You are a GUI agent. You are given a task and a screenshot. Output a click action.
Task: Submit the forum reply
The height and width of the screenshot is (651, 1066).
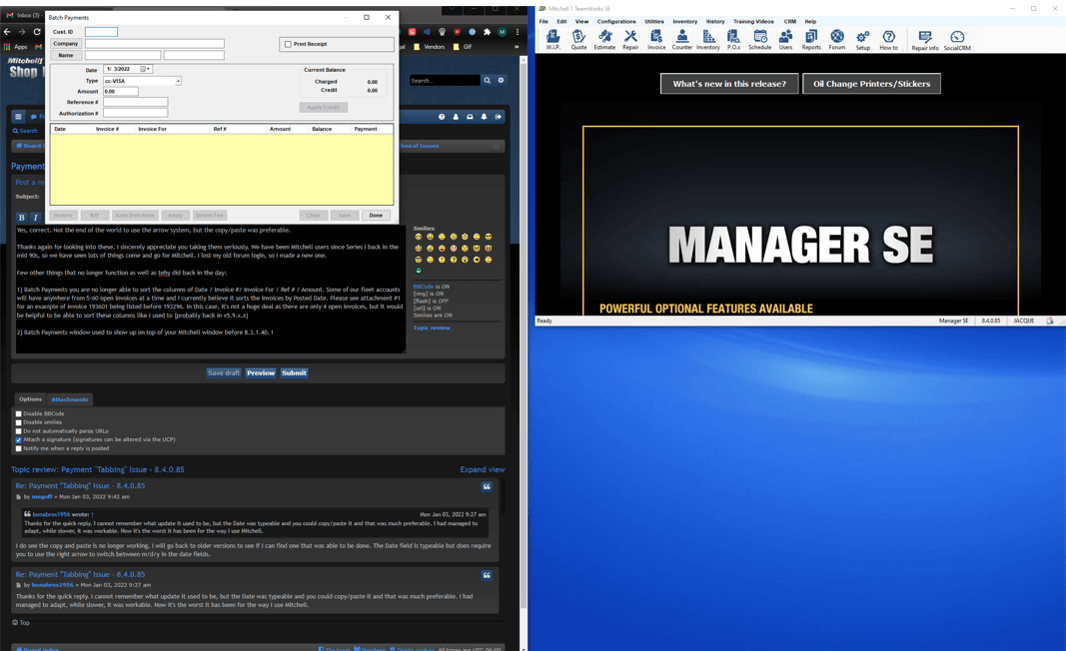[x=294, y=373]
